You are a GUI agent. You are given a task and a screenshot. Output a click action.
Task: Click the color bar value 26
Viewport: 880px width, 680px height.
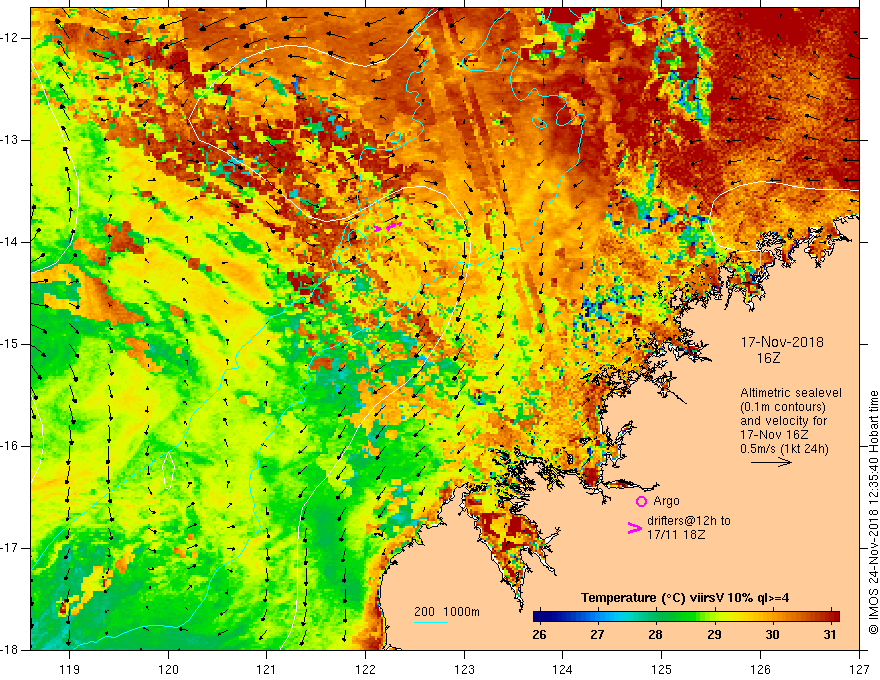click(539, 635)
